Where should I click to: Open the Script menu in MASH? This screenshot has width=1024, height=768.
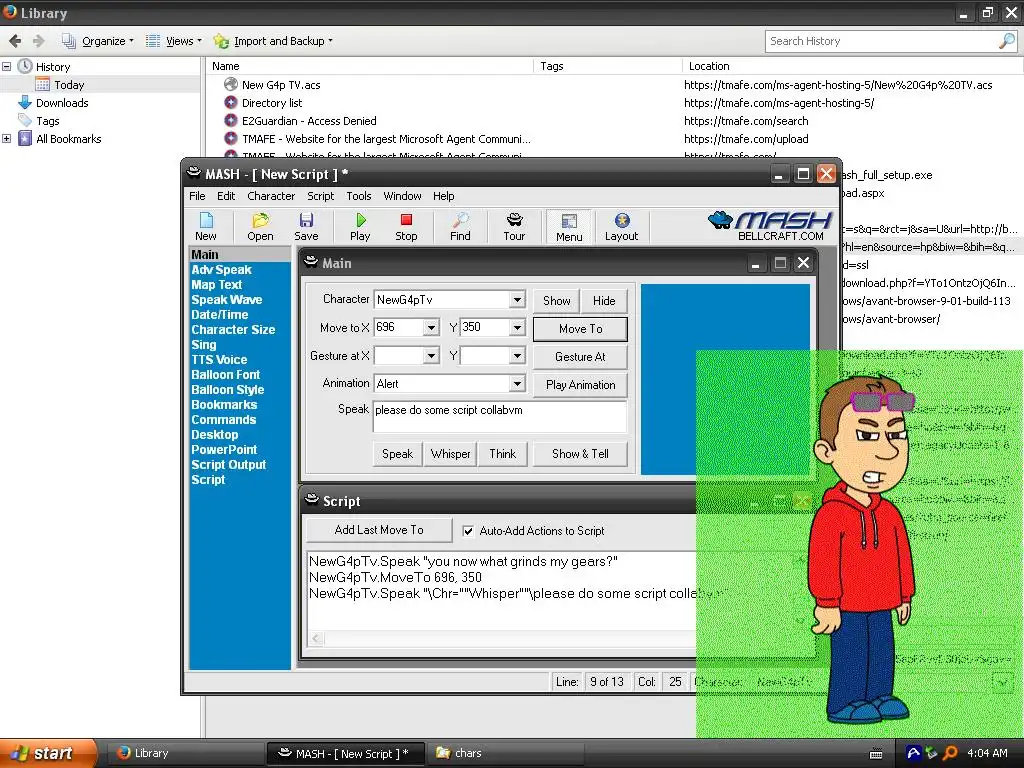(321, 196)
